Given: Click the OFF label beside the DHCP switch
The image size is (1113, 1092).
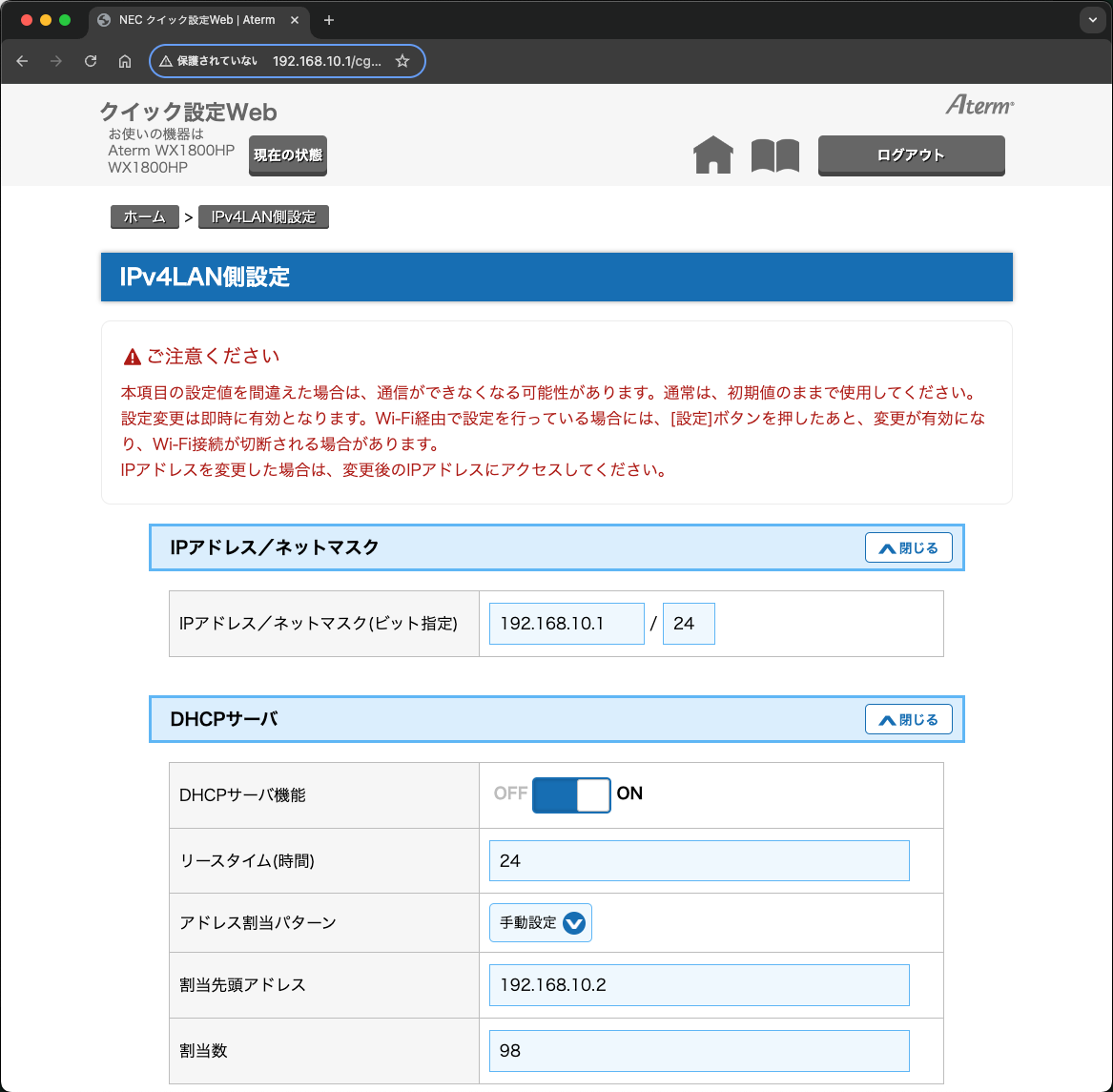Looking at the screenshot, I should [x=510, y=793].
